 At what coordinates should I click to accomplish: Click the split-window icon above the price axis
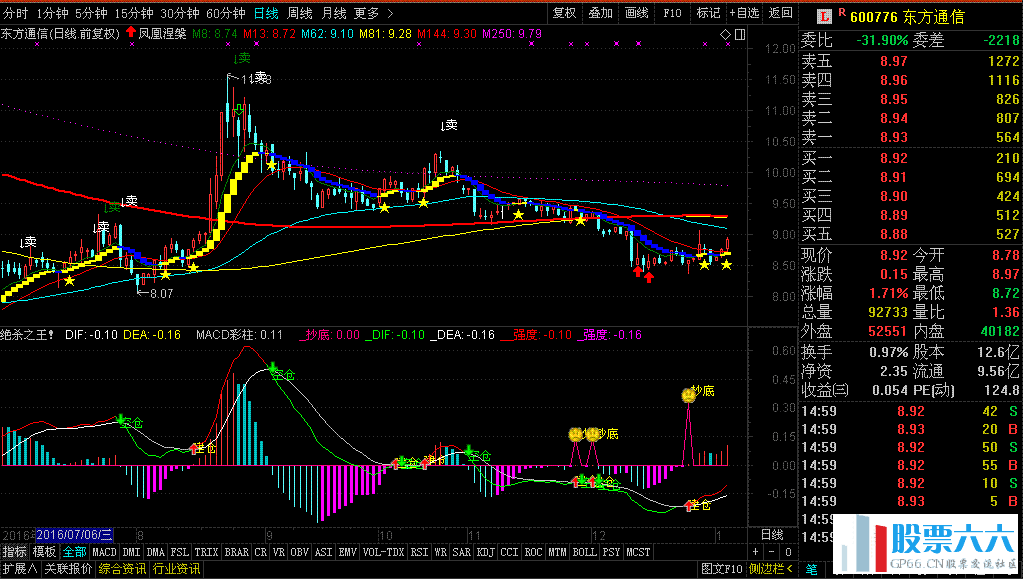739,34
